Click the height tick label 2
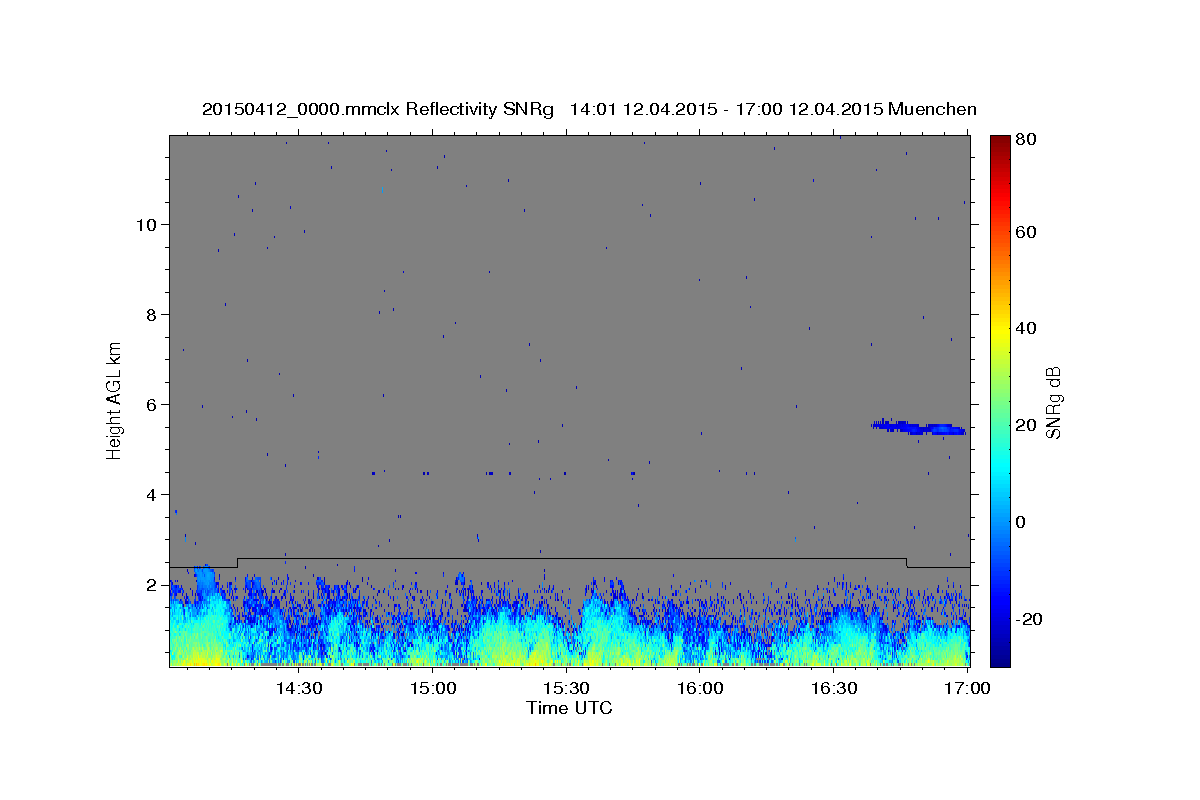The image size is (1200, 800). [x=151, y=584]
